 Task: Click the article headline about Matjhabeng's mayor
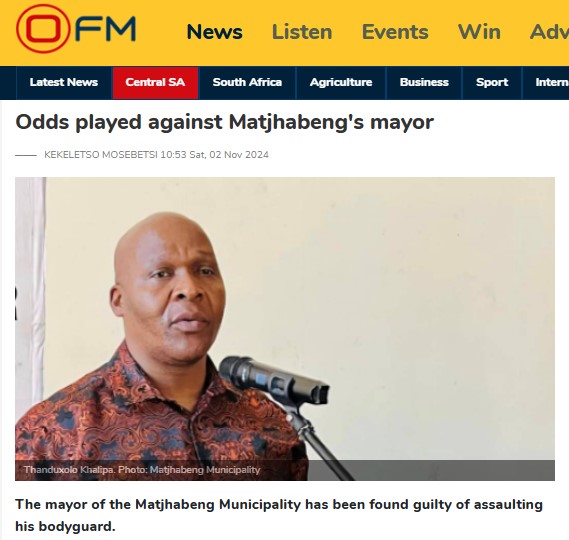(224, 122)
